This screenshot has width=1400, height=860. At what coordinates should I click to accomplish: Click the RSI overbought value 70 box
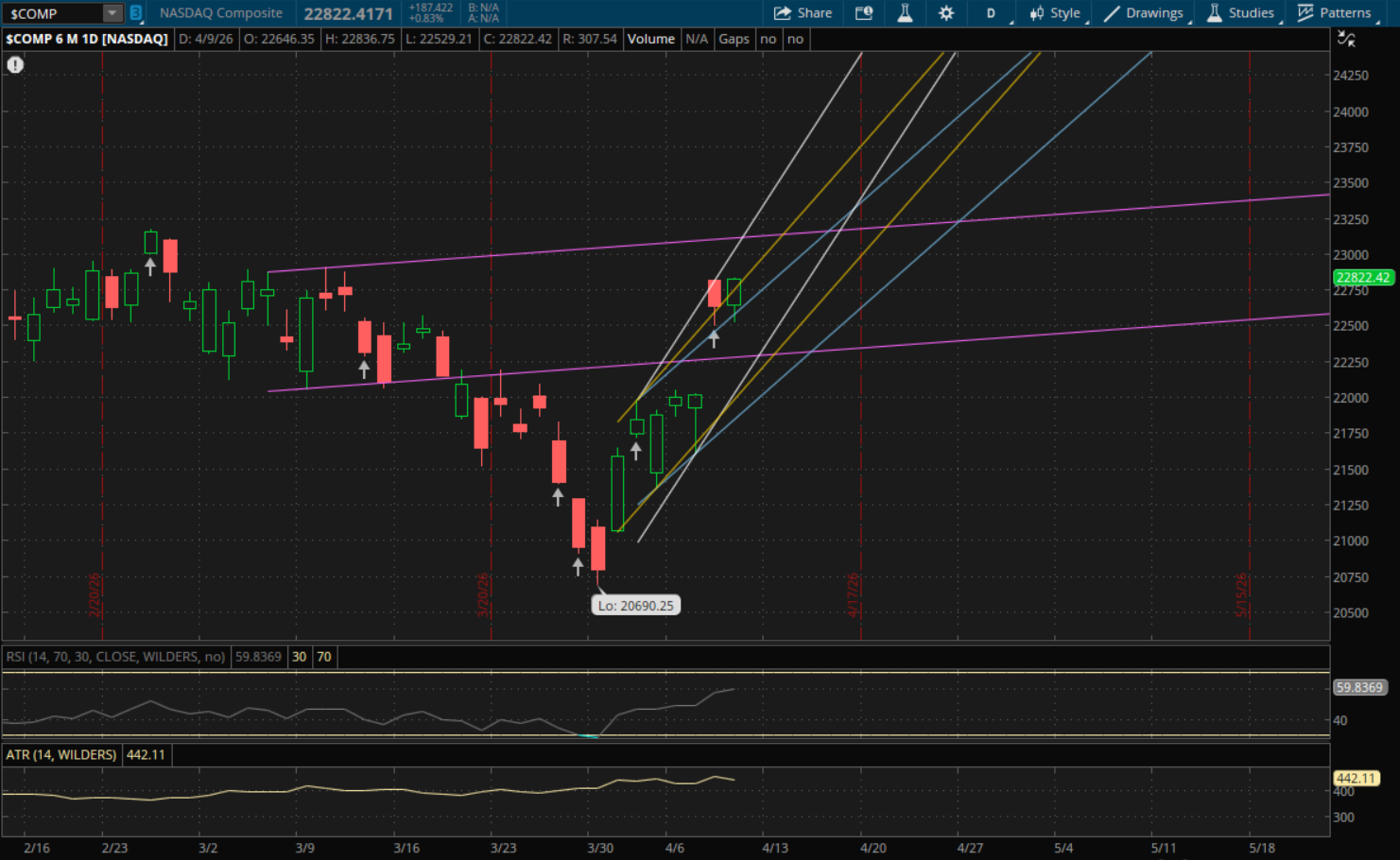pyautogui.click(x=324, y=657)
